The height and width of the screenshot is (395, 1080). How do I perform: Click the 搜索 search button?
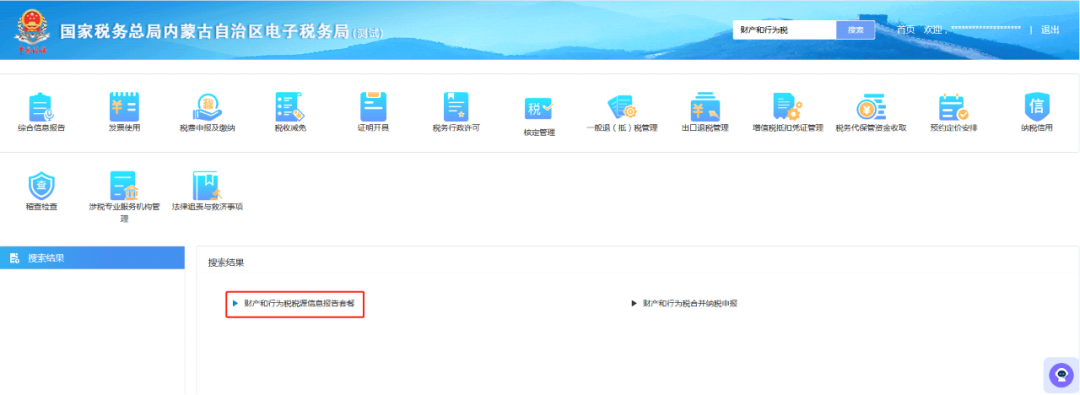point(855,30)
